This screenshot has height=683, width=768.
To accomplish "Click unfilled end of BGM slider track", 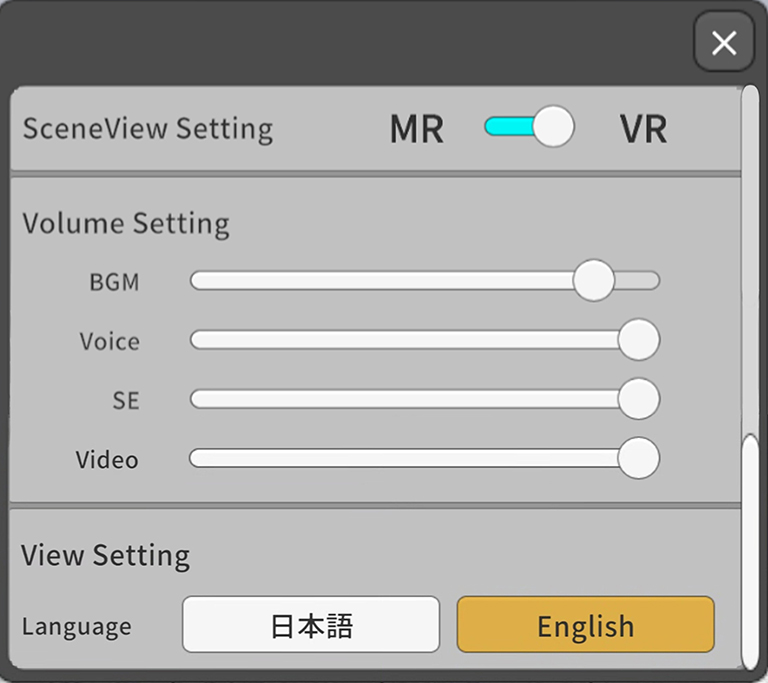I will [640, 280].
